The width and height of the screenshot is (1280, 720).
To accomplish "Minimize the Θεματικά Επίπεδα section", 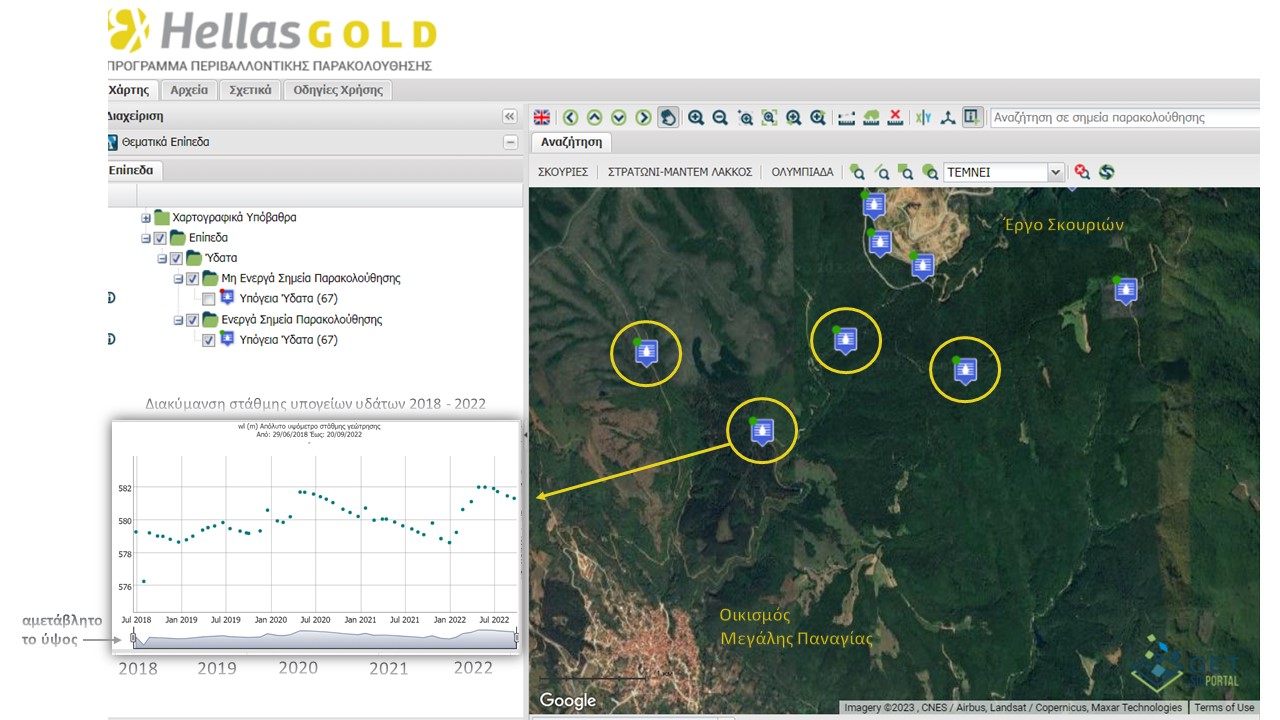I will [x=510, y=142].
